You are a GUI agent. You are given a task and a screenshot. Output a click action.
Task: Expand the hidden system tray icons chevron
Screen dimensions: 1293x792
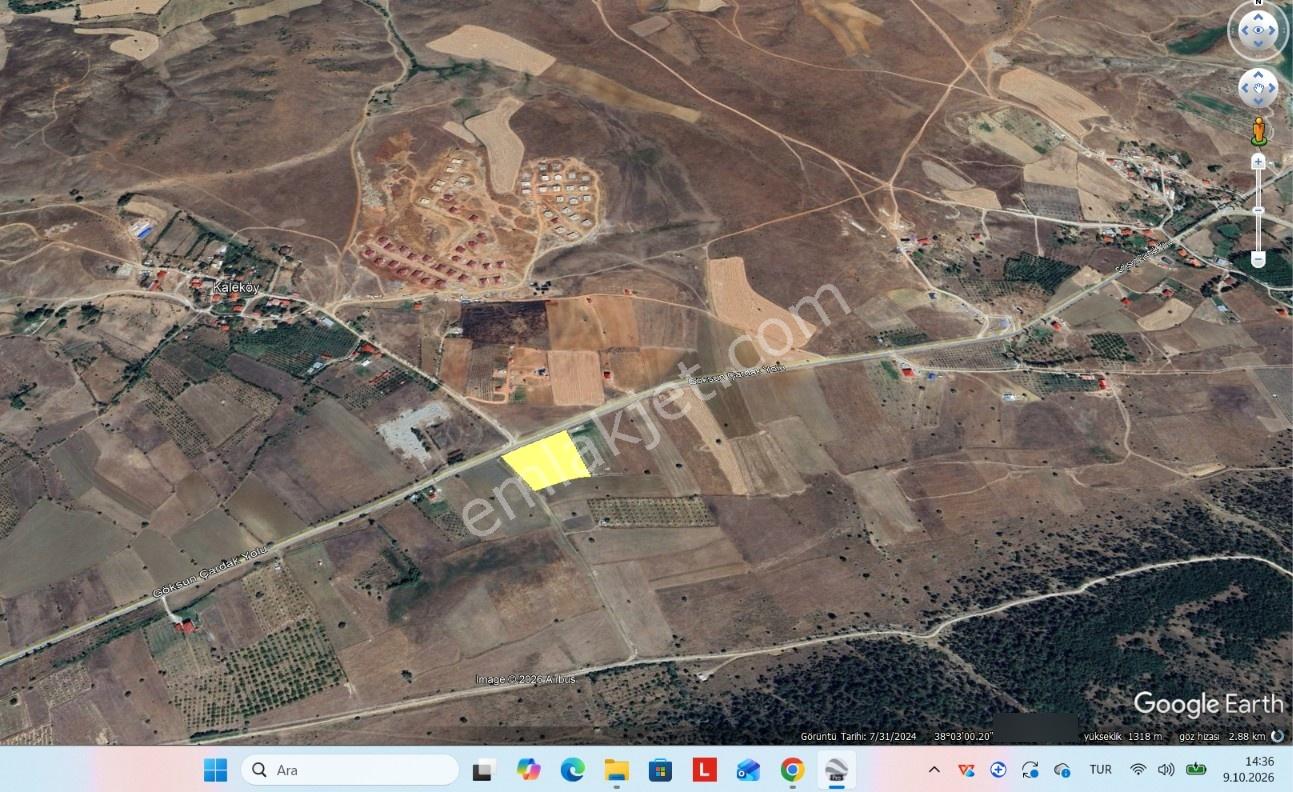point(934,770)
